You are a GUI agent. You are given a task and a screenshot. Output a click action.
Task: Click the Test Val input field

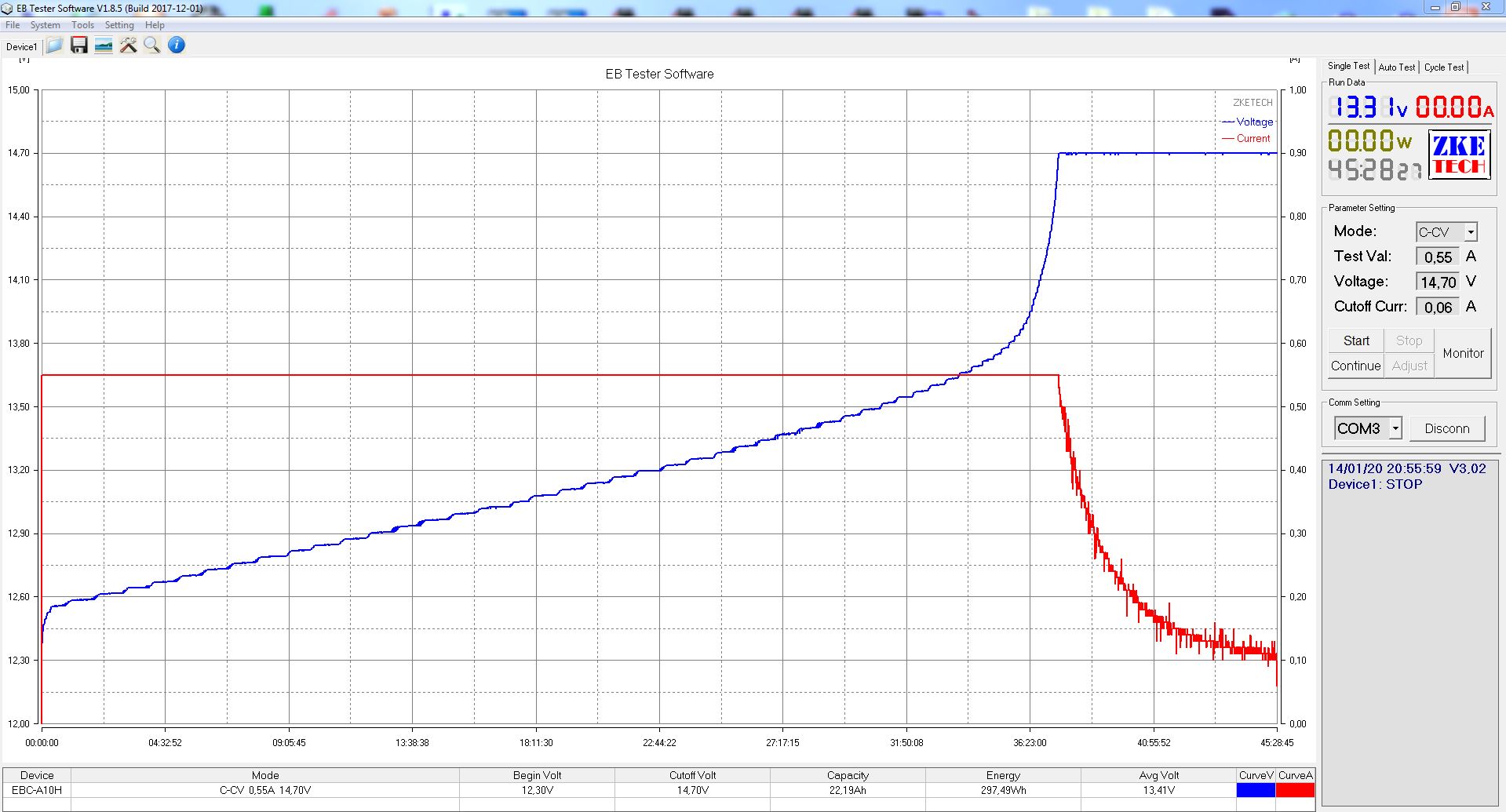tap(1437, 257)
